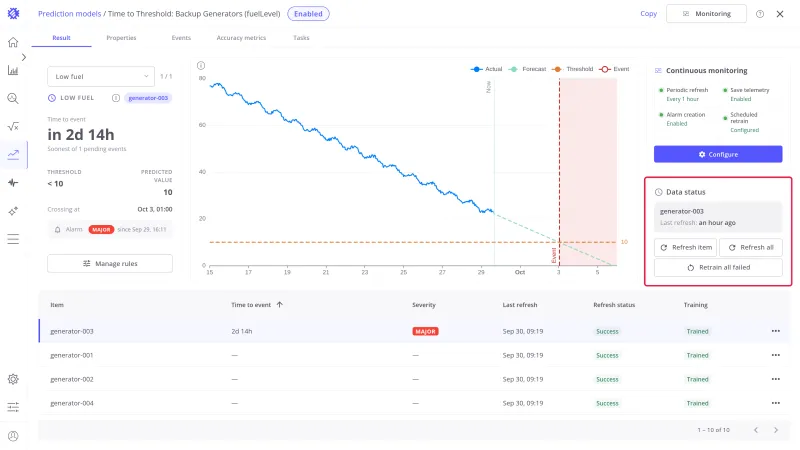The image size is (800, 450).
Task: Switch to the Tasks tab
Action: tap(301, 38)
